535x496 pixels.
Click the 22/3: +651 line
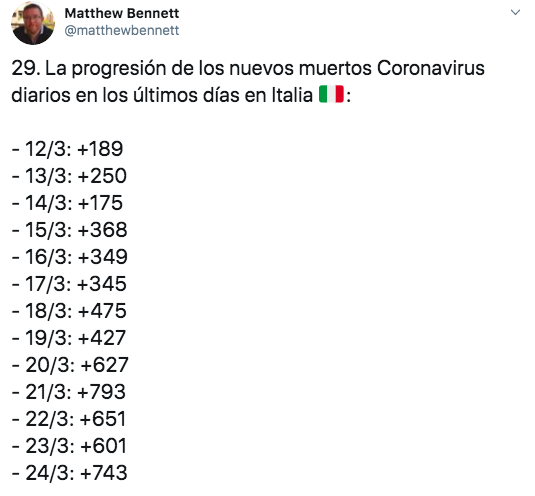click(69, 418)
